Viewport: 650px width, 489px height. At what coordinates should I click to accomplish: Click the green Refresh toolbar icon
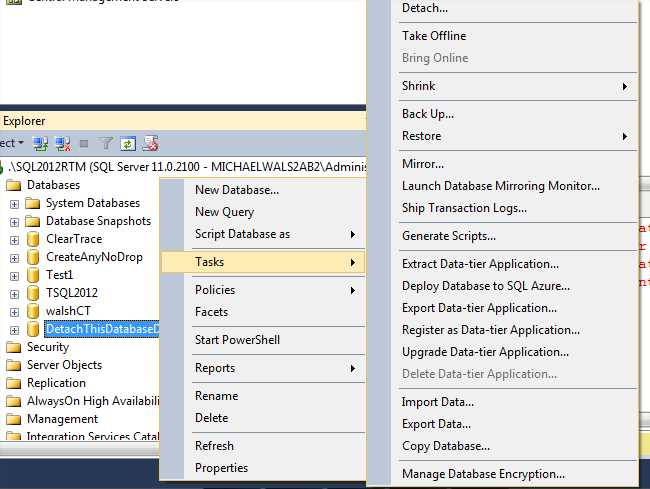tap(128, 144)
